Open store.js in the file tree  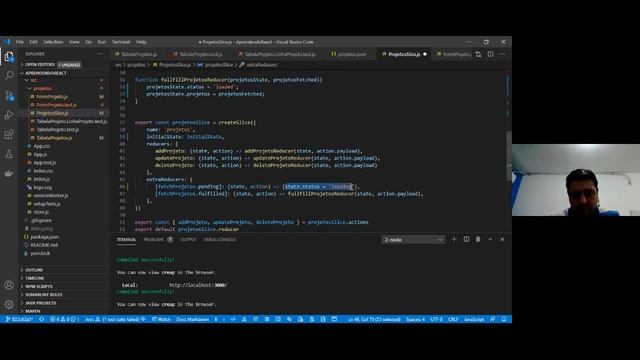[41, 212]
